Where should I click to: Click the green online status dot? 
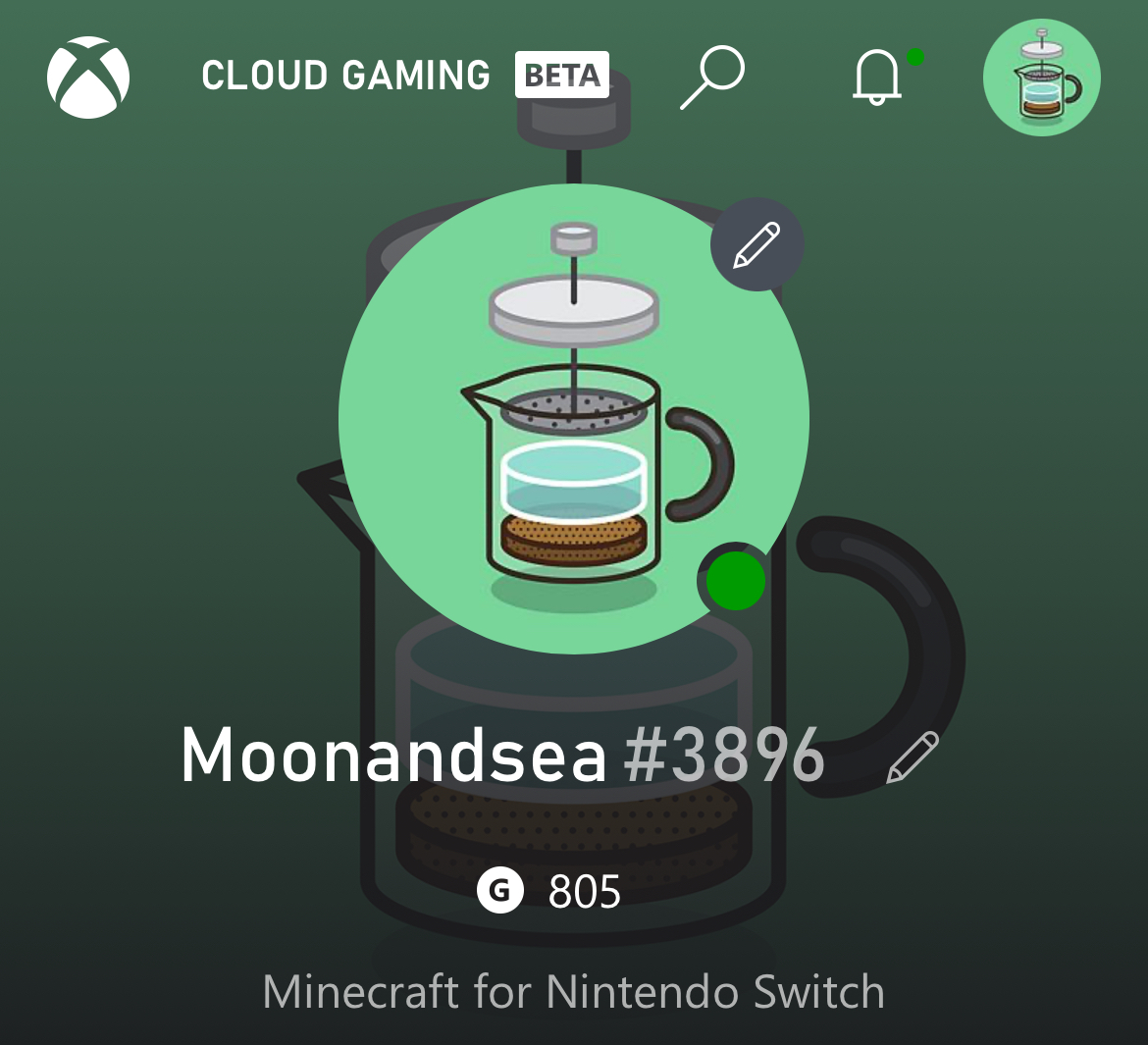point(736,581)
